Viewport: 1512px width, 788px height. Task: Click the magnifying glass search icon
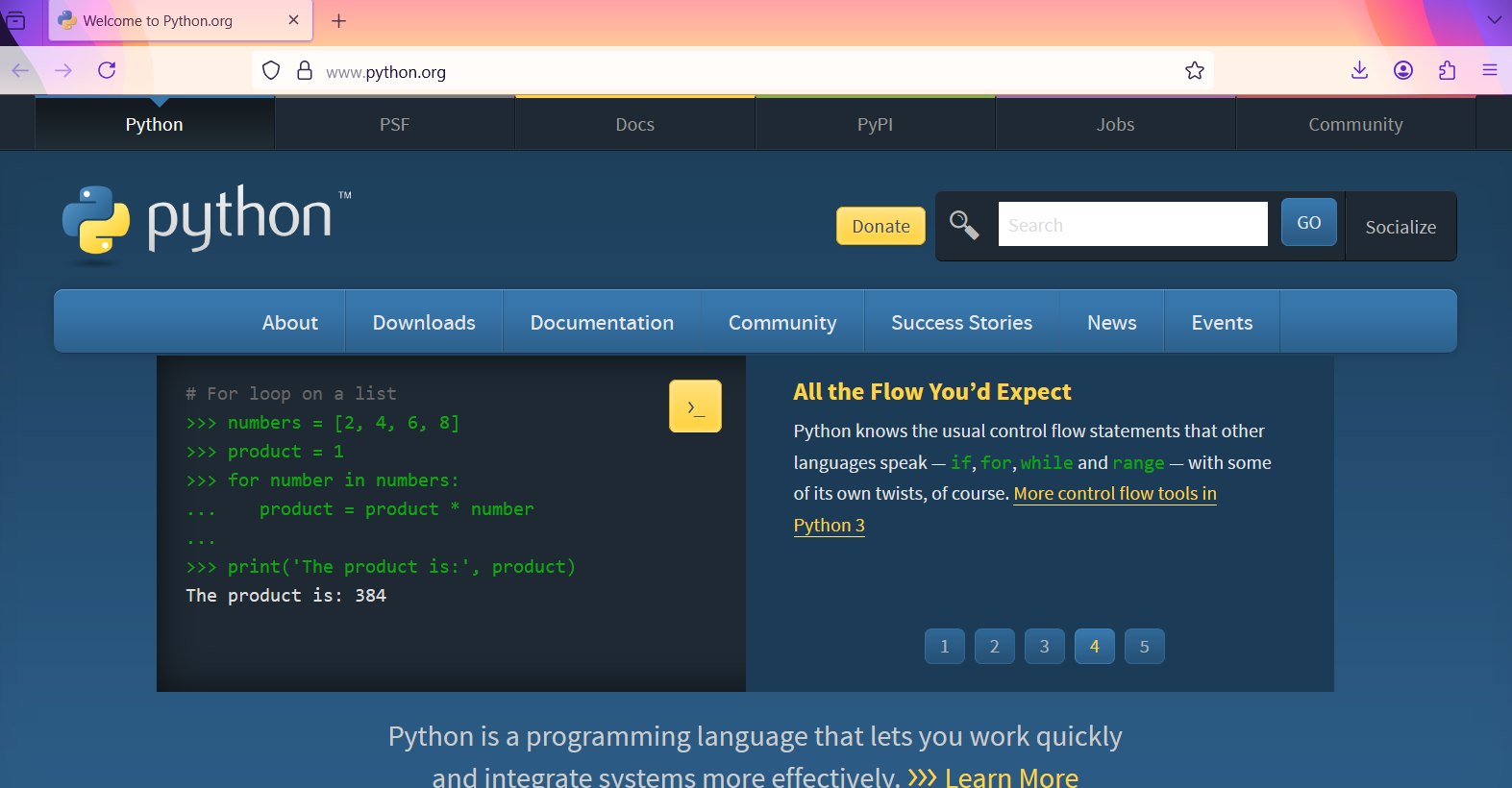(x=964, y=225)
